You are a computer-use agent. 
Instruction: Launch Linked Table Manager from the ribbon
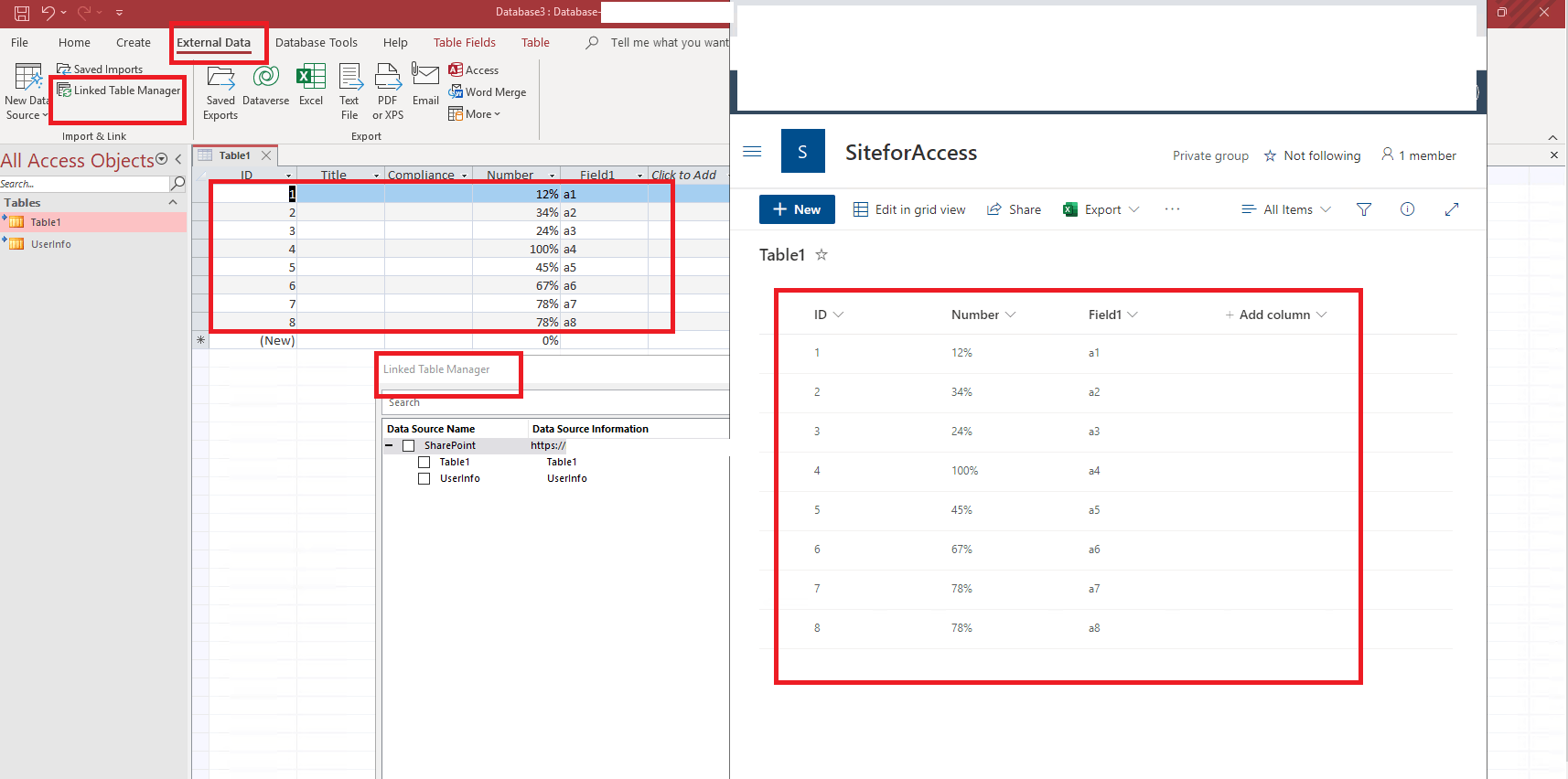coord(119,91)
